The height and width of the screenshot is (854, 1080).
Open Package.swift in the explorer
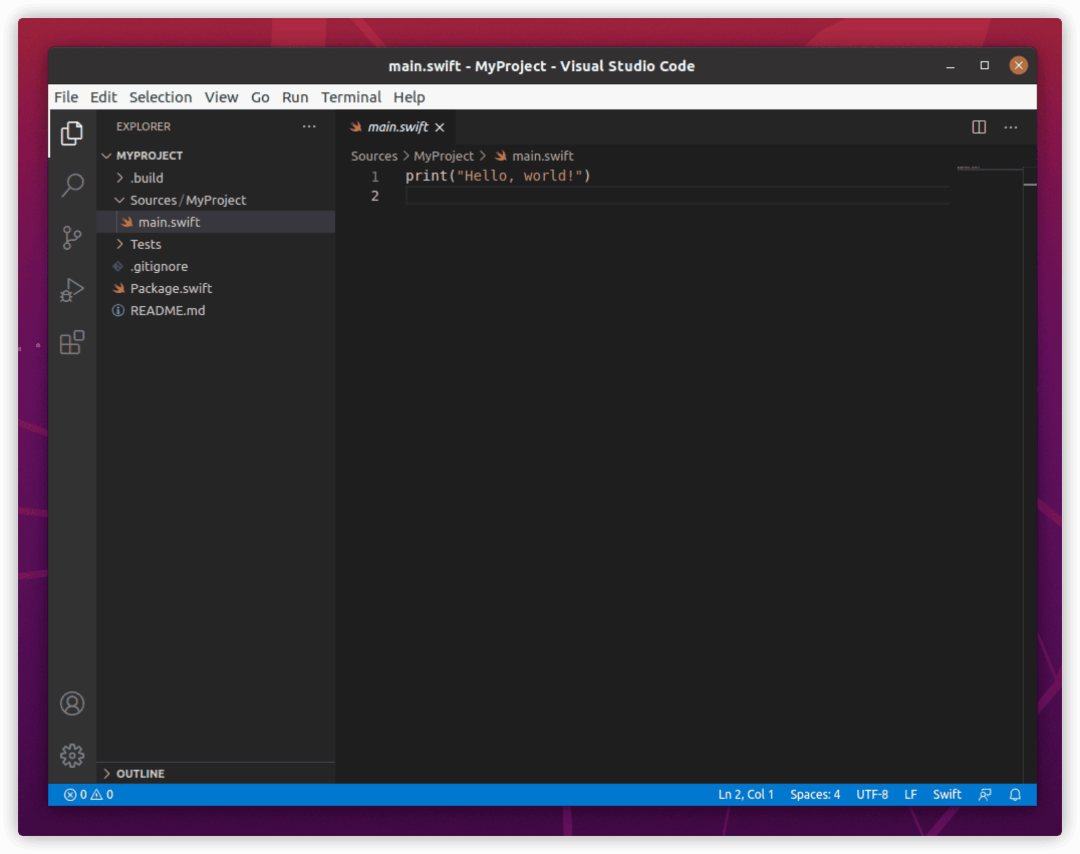[x=171, y=288]
